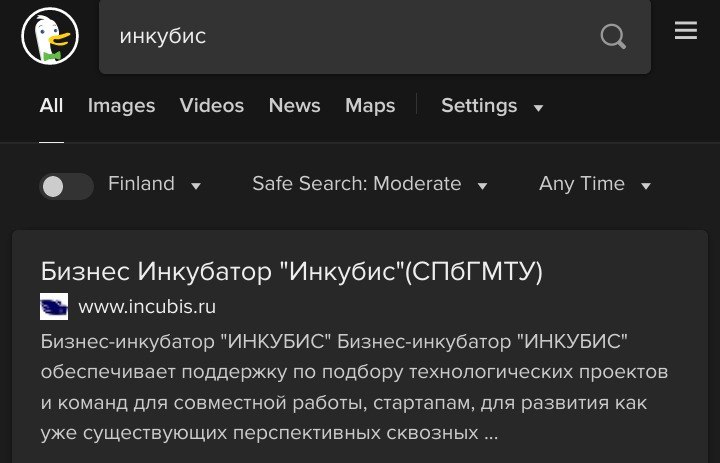Switch to the Images tab
The width and height of the screenshot is (720, 463).
point(121,106)
